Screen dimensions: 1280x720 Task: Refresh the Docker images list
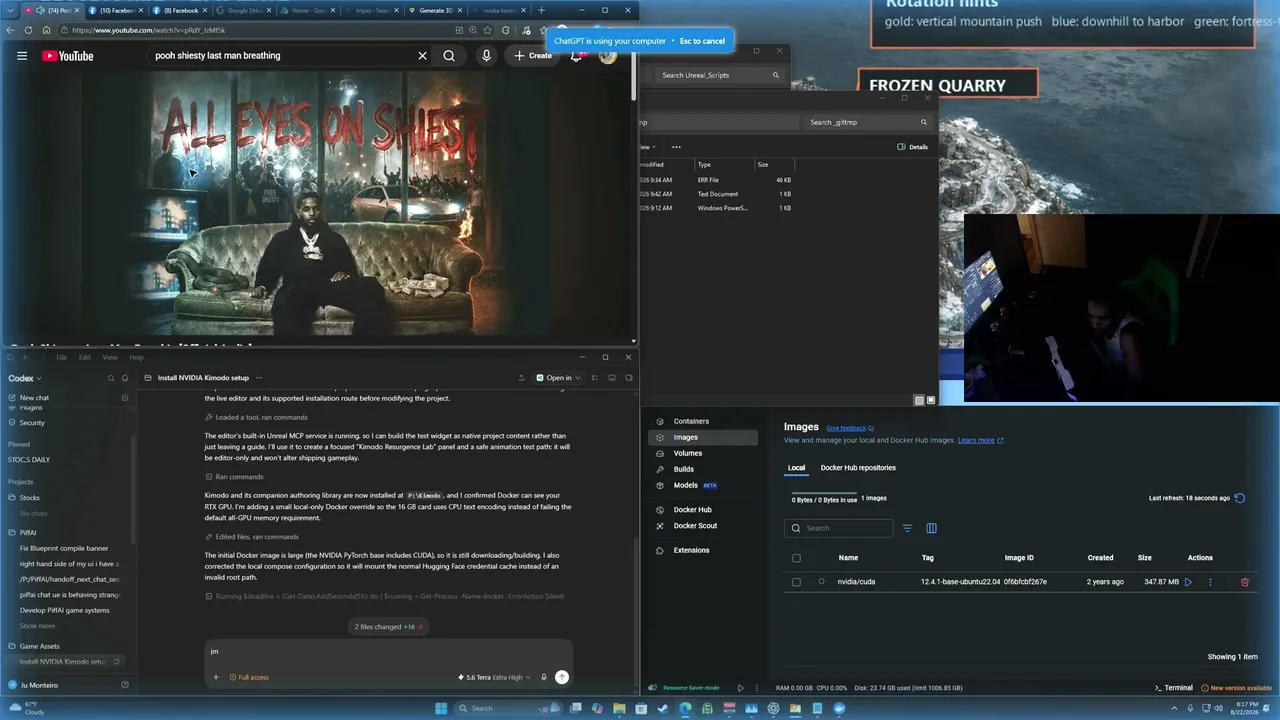pos(1240,498)
